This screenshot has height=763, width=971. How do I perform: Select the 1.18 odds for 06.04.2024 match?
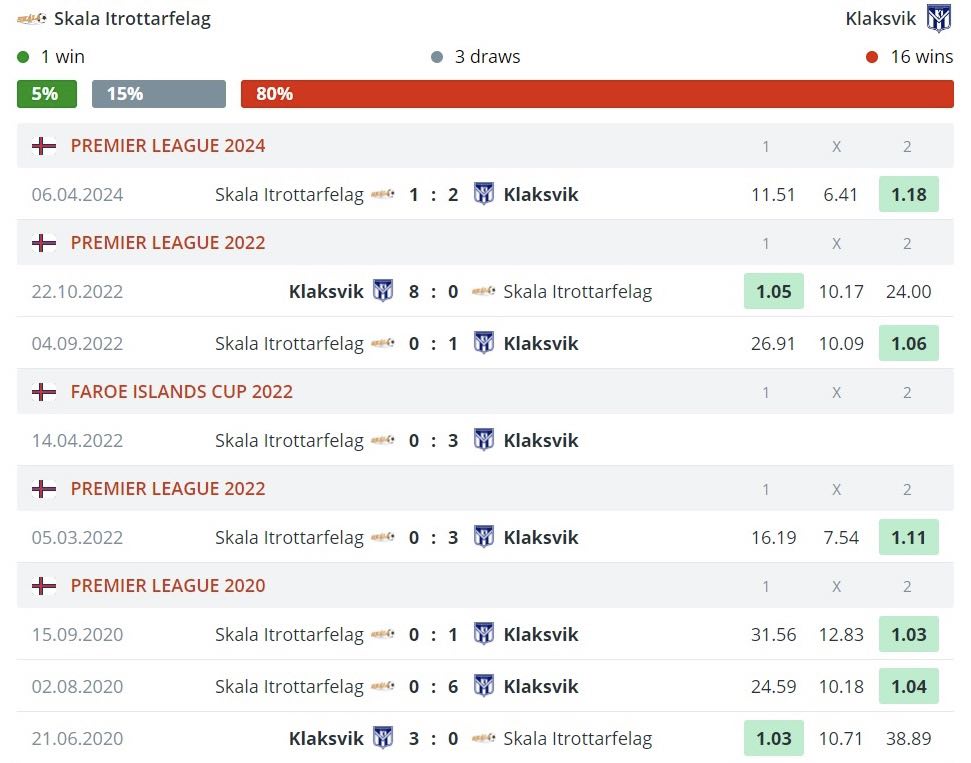tap(908, 194)
